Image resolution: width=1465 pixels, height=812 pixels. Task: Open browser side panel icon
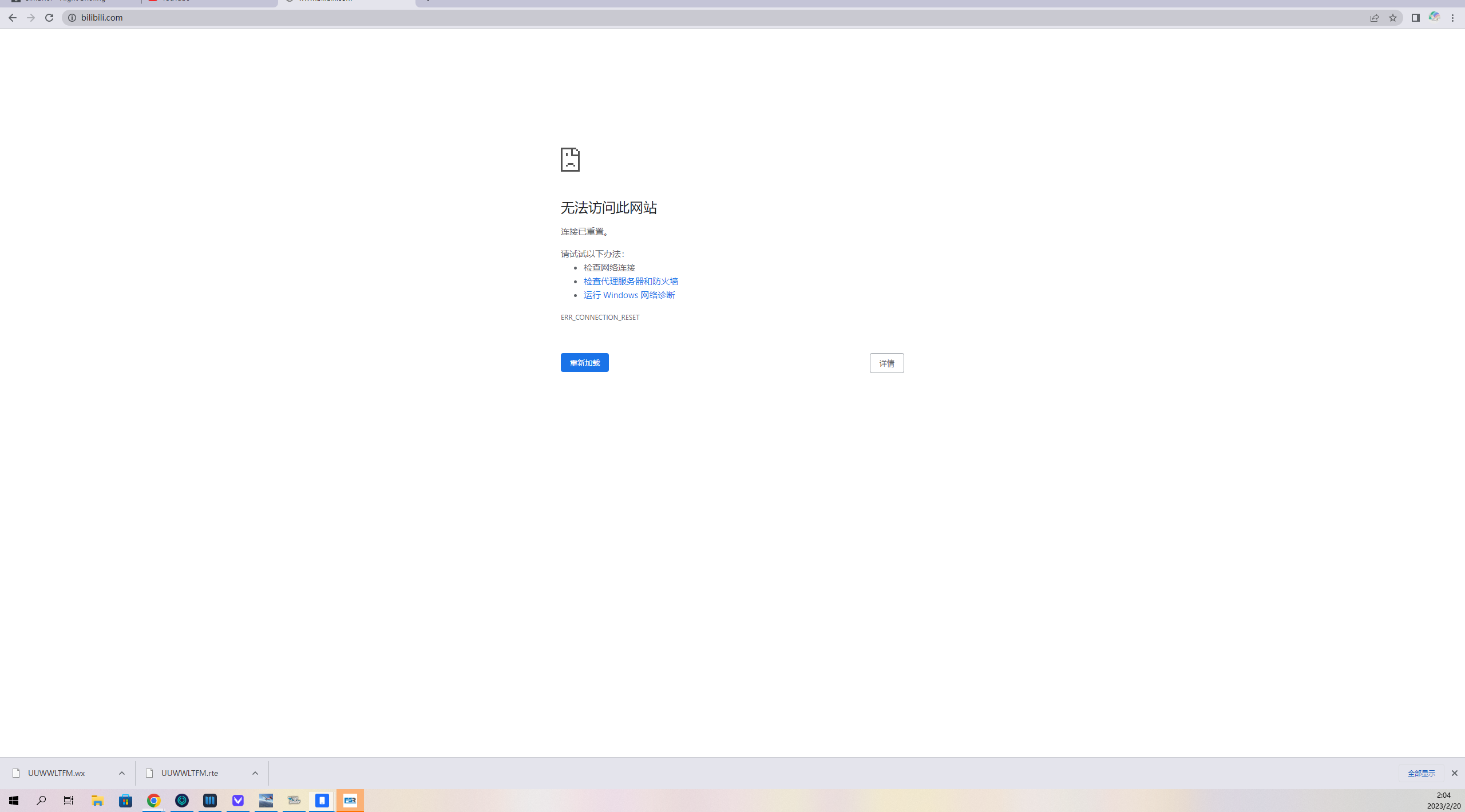point(1415,18)
